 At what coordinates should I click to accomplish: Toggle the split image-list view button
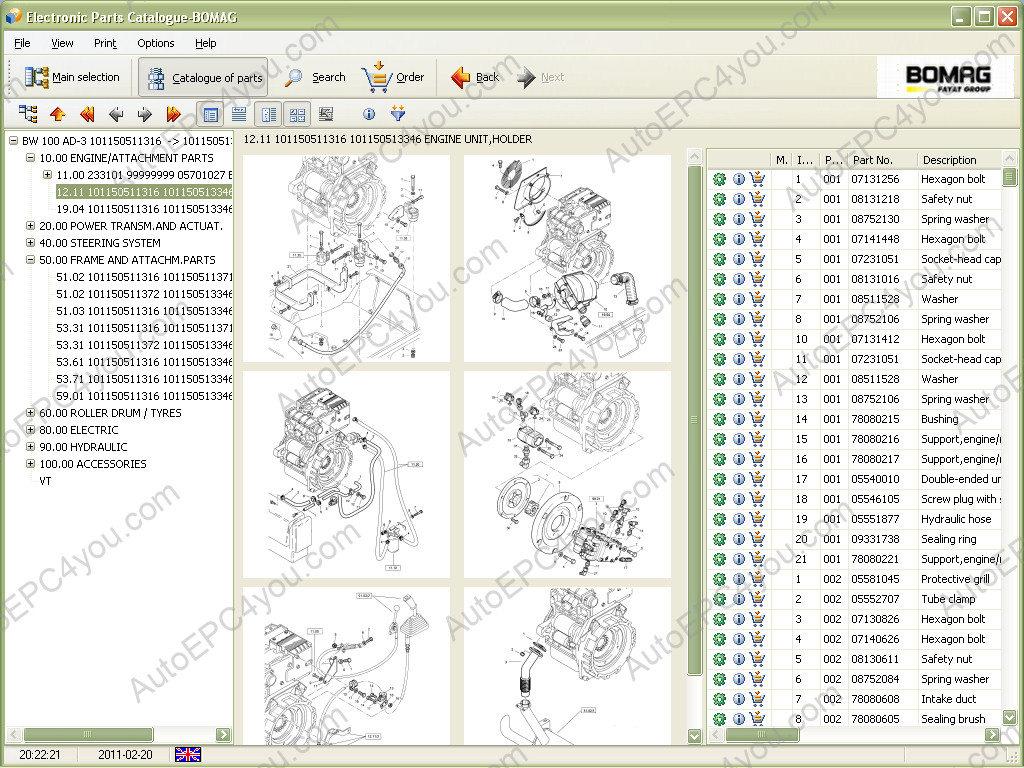(x=268, y=114)
